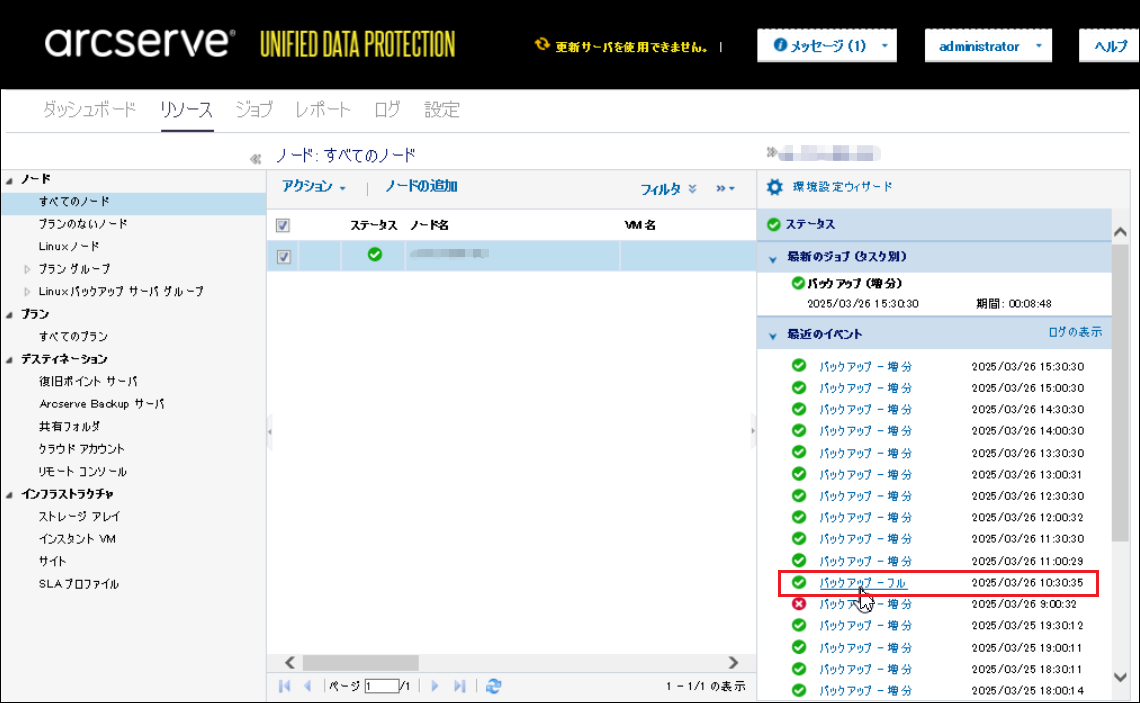
Task: Open the 環境設定ウィザード link
Action: tap(842, 187)
